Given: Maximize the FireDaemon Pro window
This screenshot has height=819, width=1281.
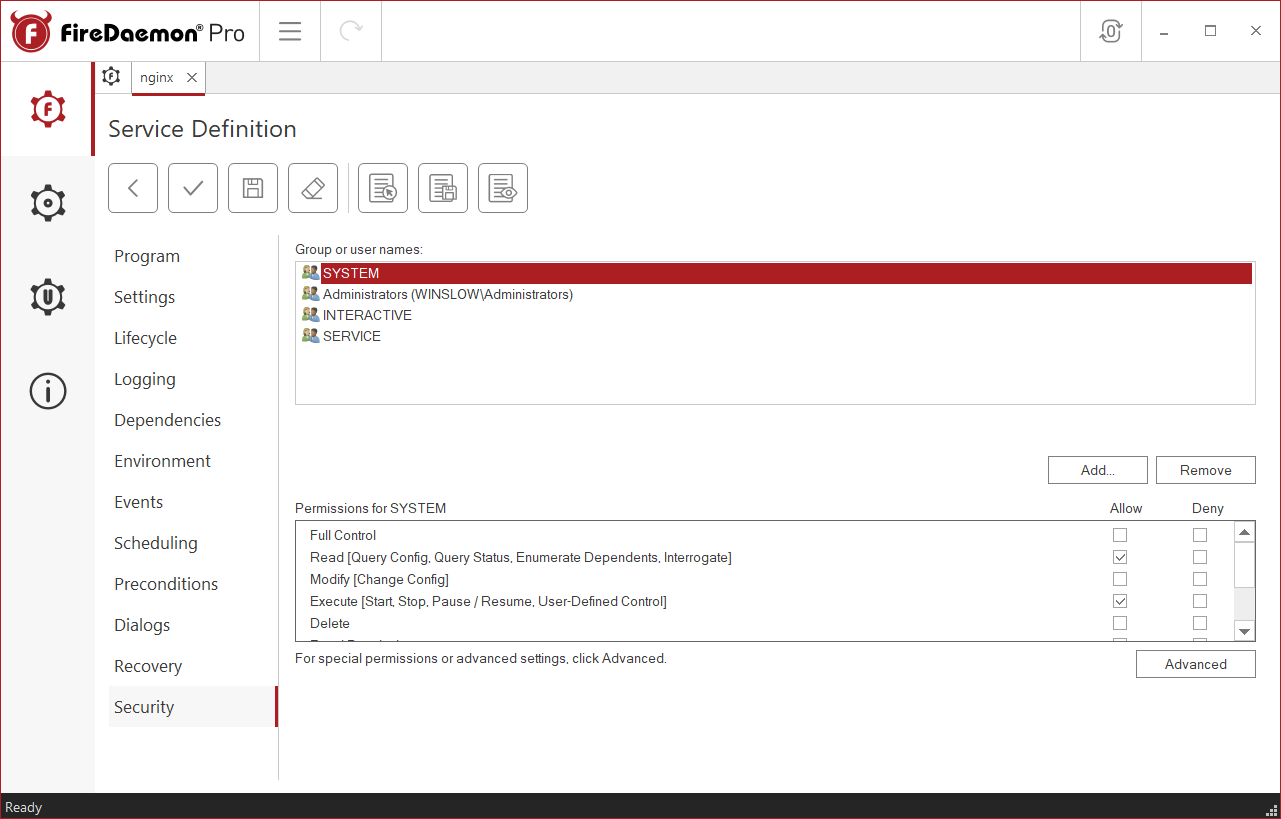Looking at the screenshot, I should (1210, 31).
